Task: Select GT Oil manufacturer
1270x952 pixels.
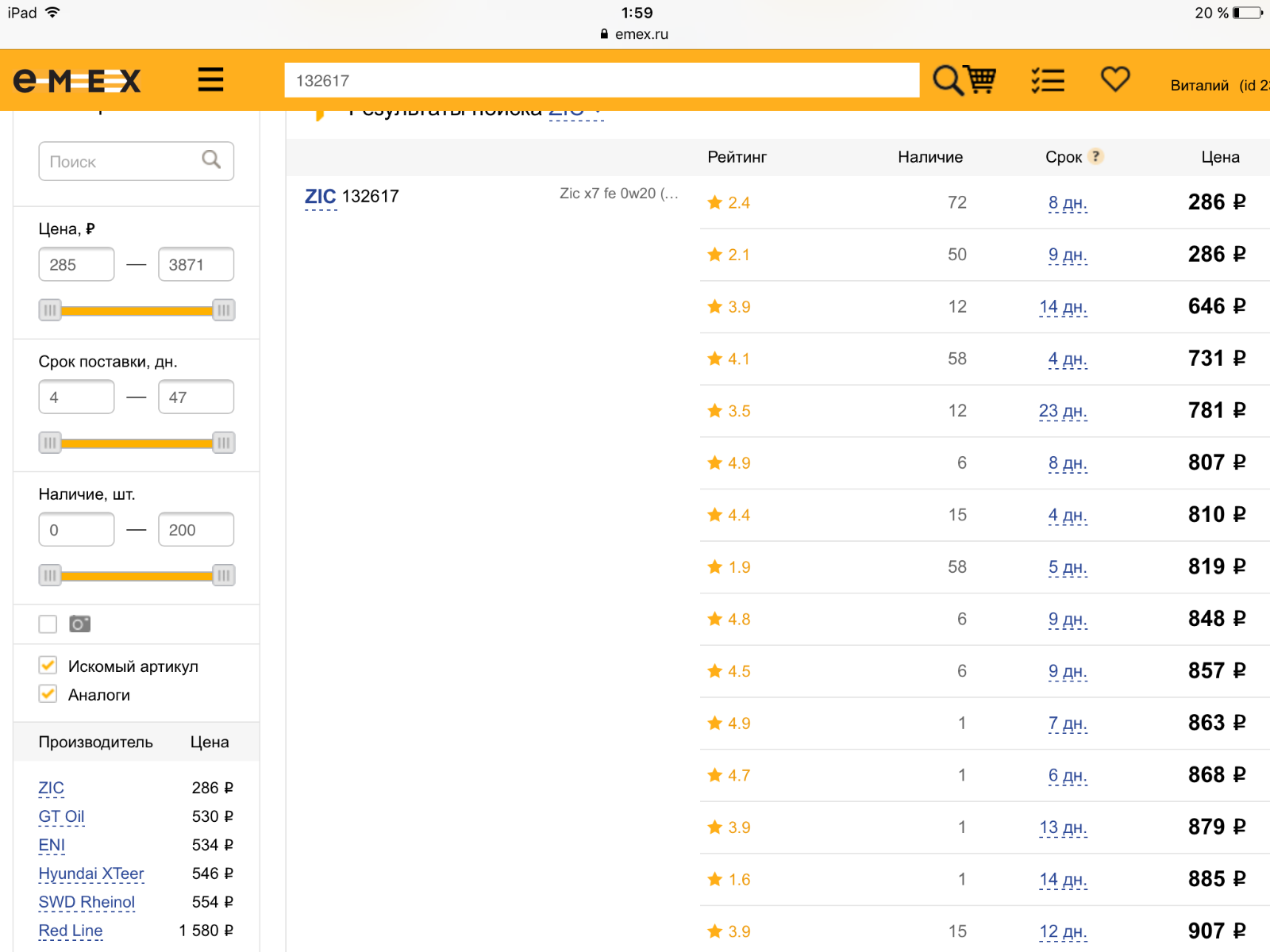Action: click(61, 816)
